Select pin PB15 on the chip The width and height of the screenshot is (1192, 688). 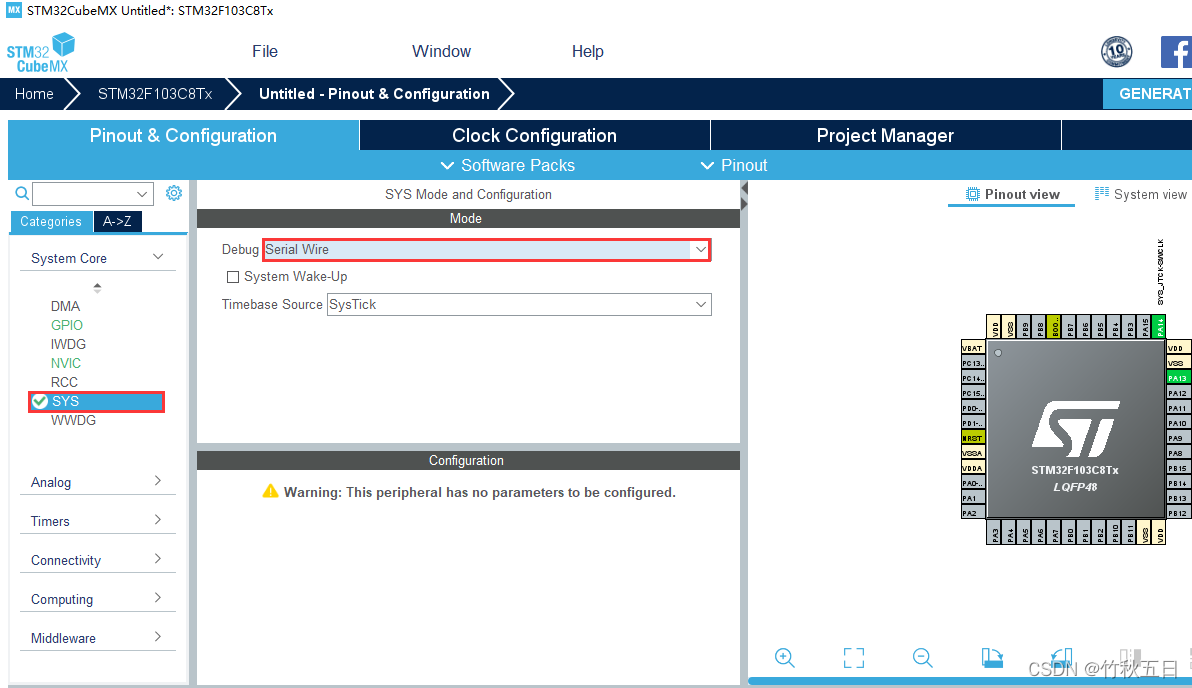point(1177,468)
